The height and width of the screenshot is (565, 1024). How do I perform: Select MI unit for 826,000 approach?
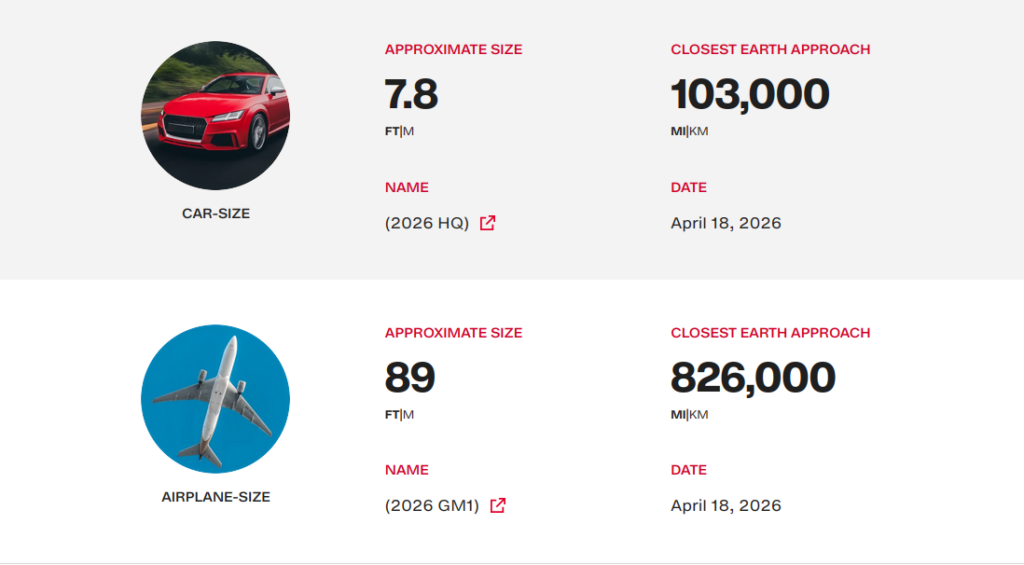point(678,414)
